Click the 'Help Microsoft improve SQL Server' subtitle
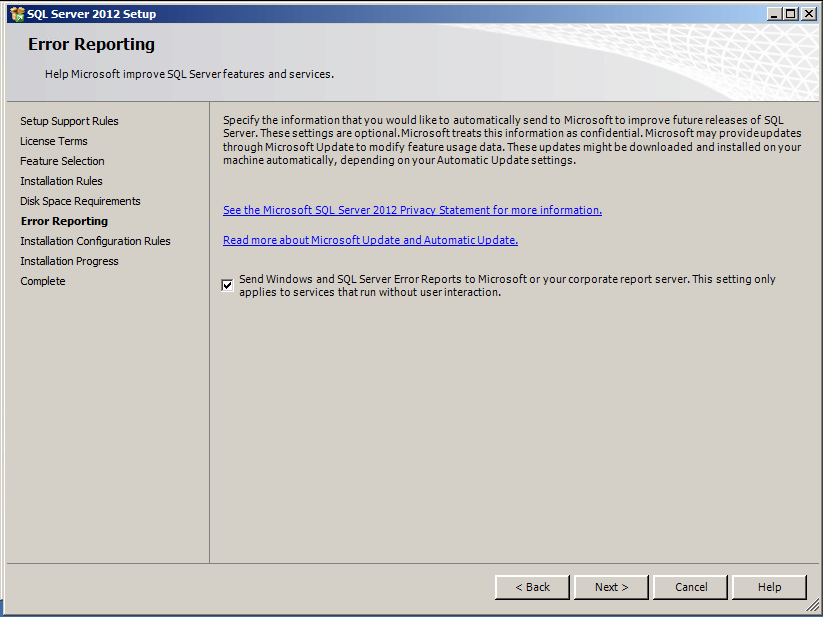This screenshot has height=617, width=823. [189, 74]
